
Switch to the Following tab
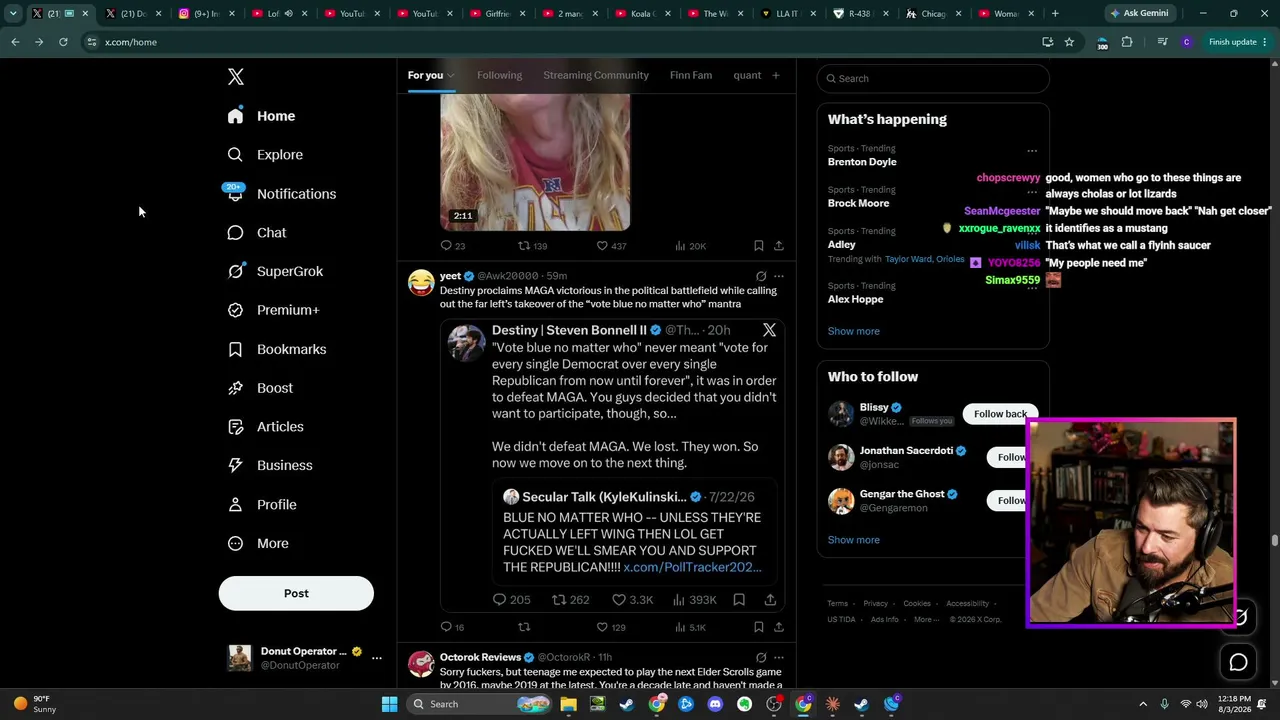pos(499,76)
